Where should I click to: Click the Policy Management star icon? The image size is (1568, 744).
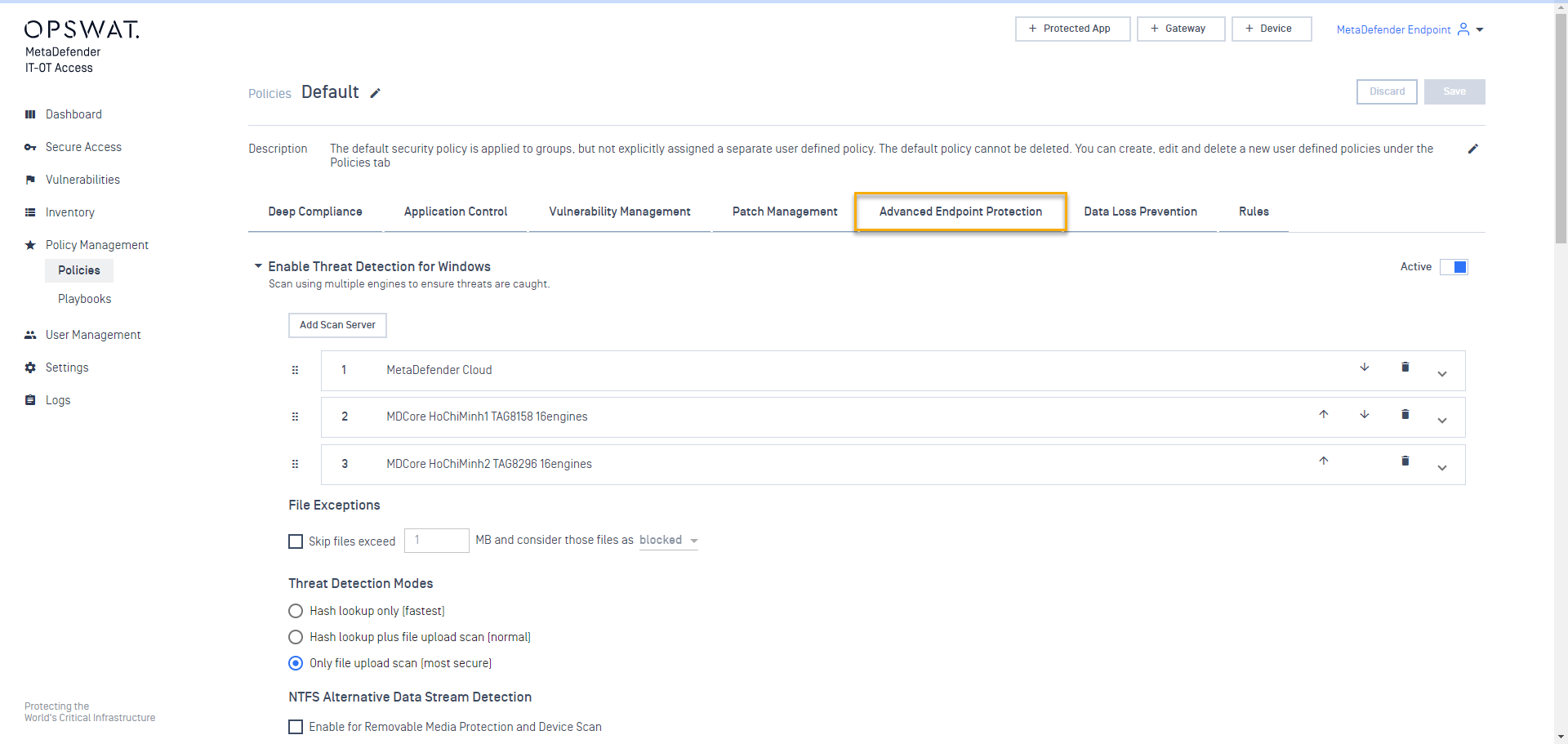(x=30, y=245)
